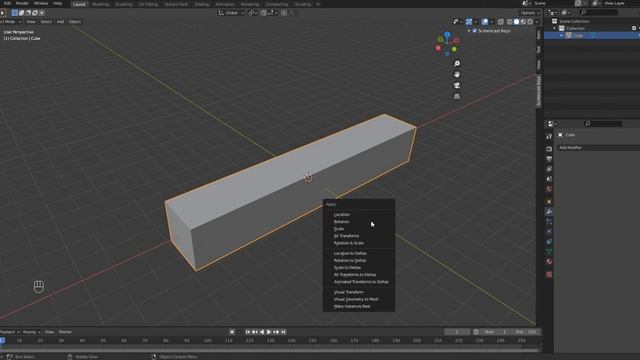Jump to first frame in timeline
Screen dimensions: 640x360
tap(248, 332)
